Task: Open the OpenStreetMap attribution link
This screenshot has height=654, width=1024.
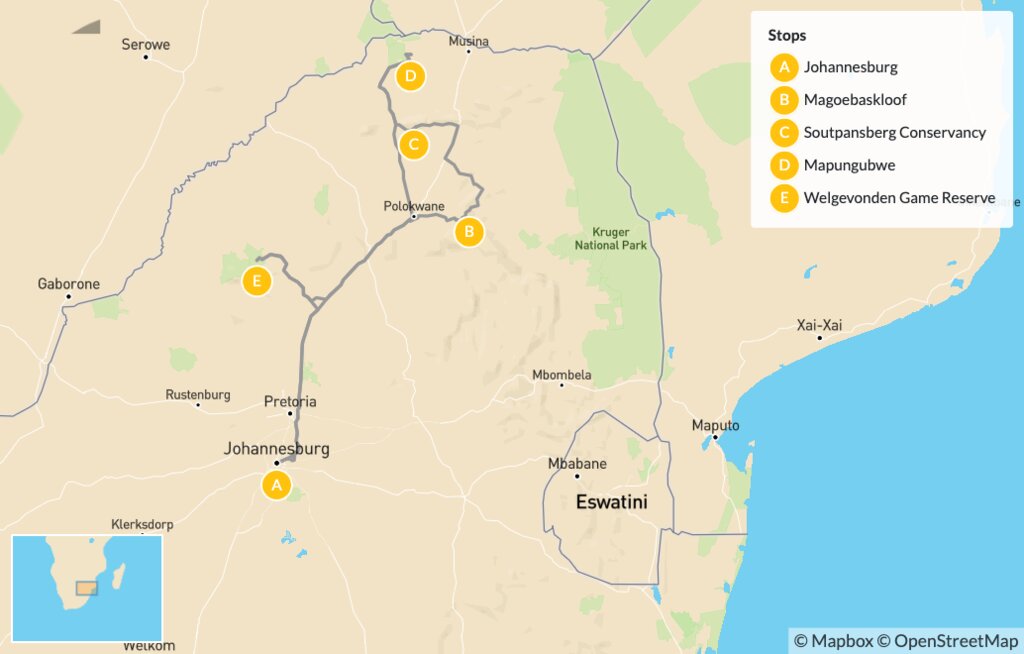Action: 948,640
